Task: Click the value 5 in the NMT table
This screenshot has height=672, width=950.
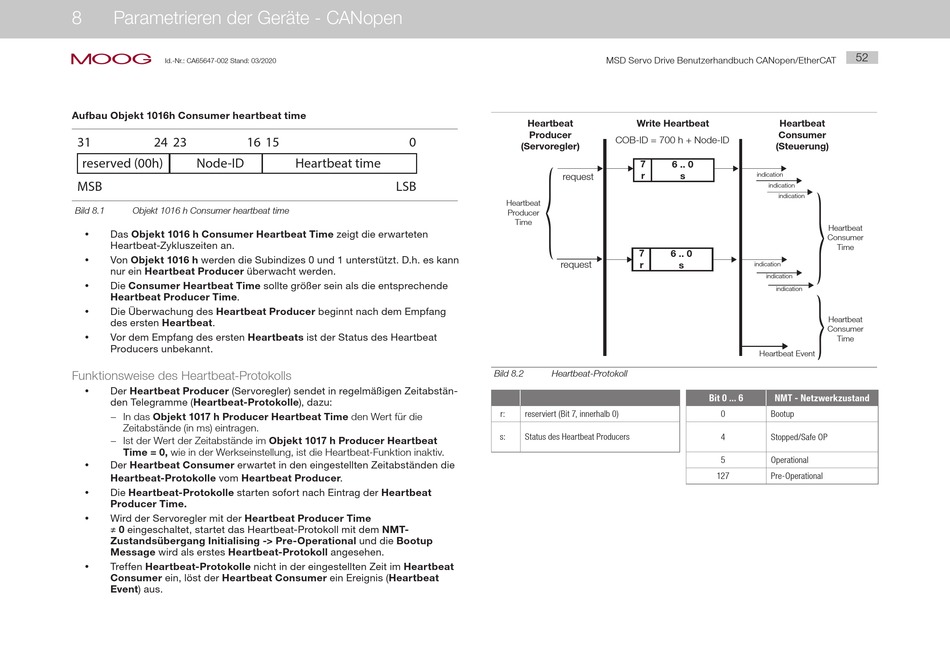Action: point(723,460)
